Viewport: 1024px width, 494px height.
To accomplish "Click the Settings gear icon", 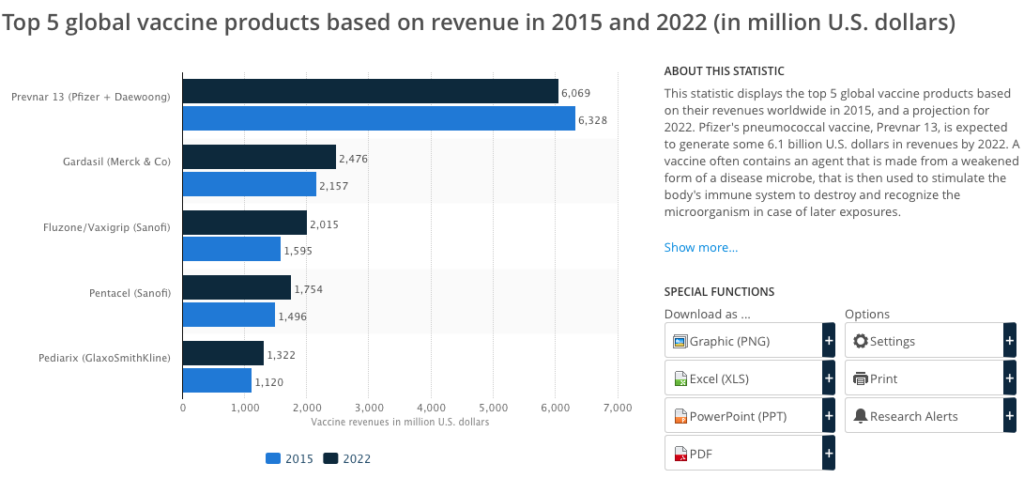I will point(861,341).
